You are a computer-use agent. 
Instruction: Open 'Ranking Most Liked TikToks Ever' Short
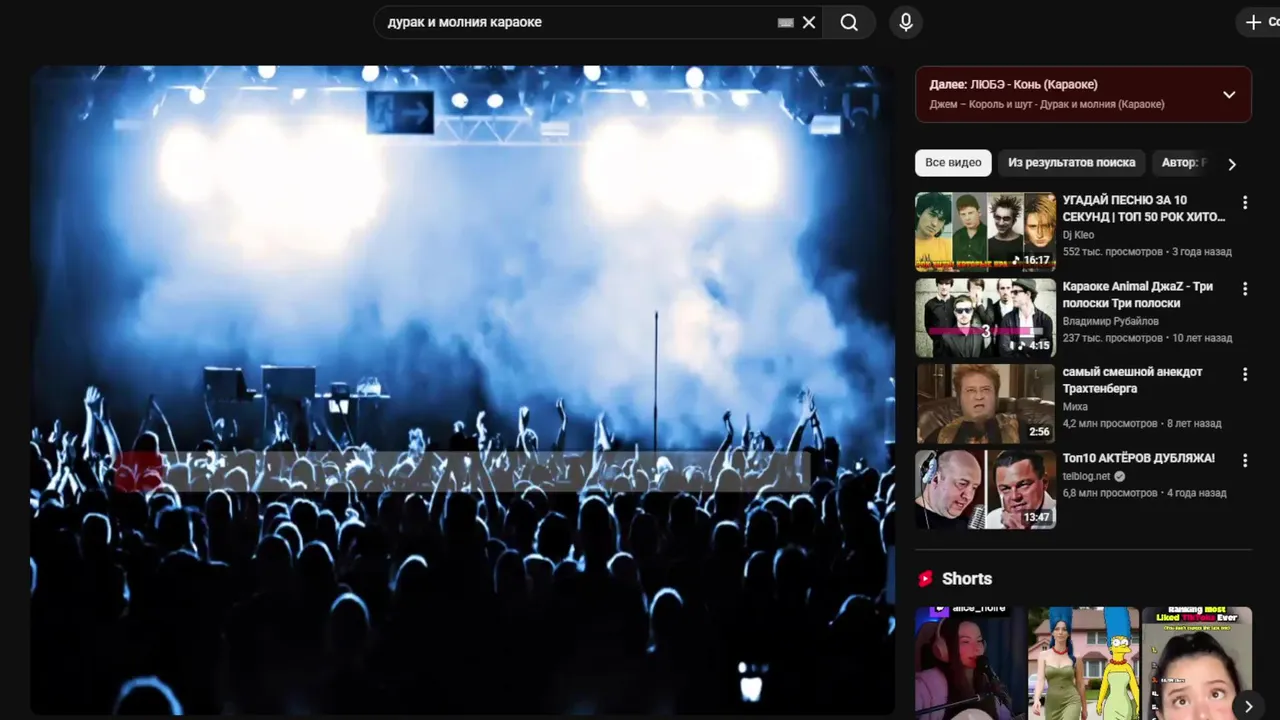click(1197, 662)
